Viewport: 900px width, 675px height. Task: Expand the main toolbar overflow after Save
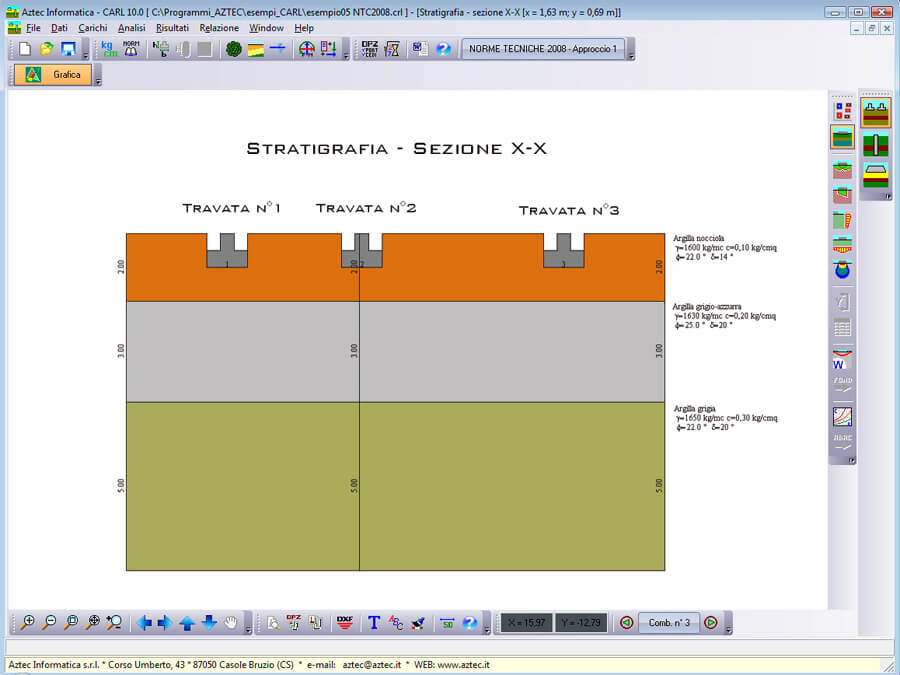point(86,55)
